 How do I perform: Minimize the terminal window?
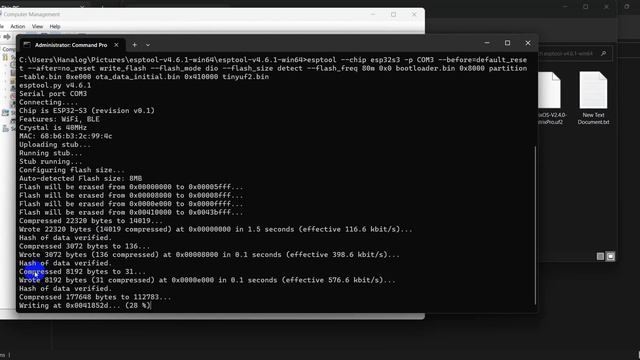click(x=487, y=43)
